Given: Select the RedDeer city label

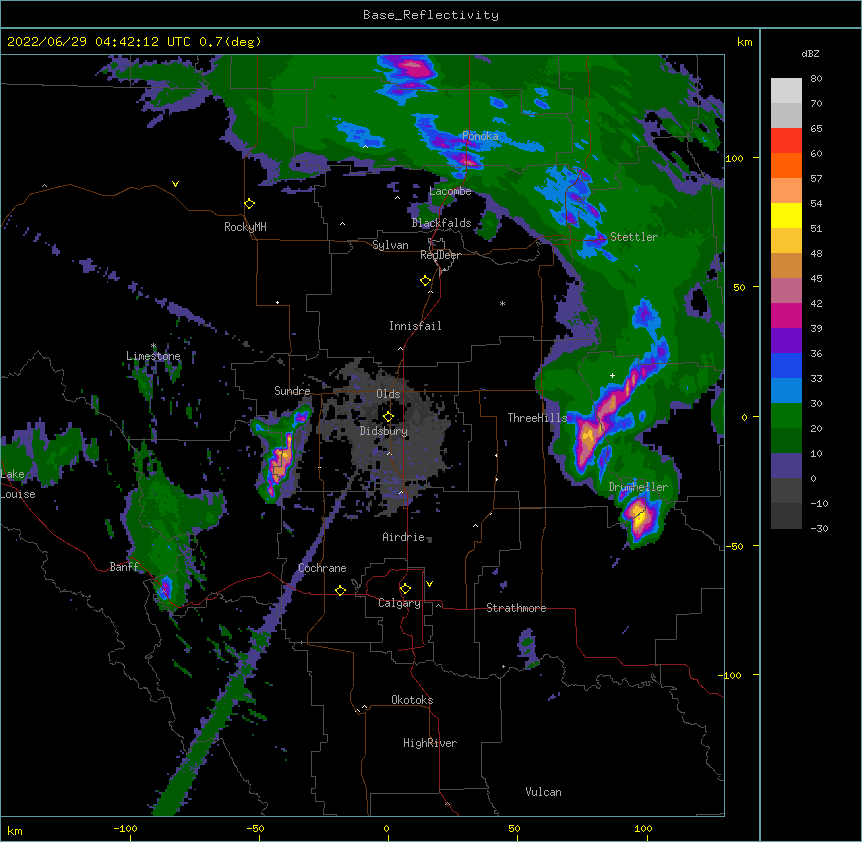Looking at the screenshot, I should [x=440, y=255].
